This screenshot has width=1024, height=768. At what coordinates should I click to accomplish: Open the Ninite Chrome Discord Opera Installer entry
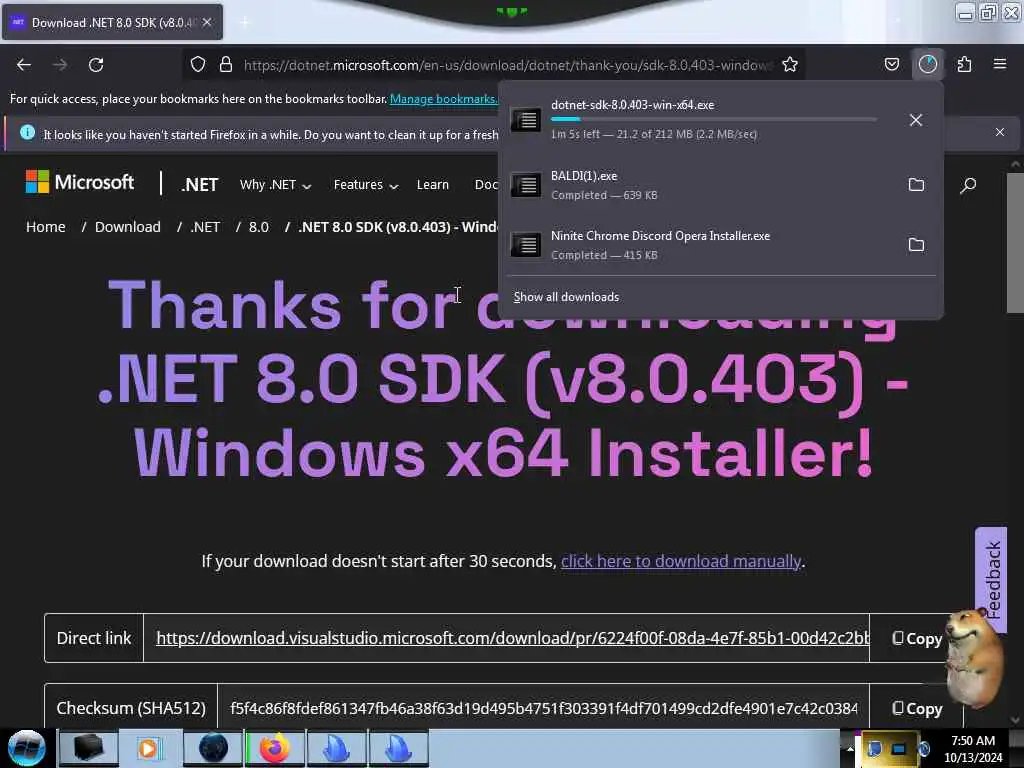click(x=701, y=245)
